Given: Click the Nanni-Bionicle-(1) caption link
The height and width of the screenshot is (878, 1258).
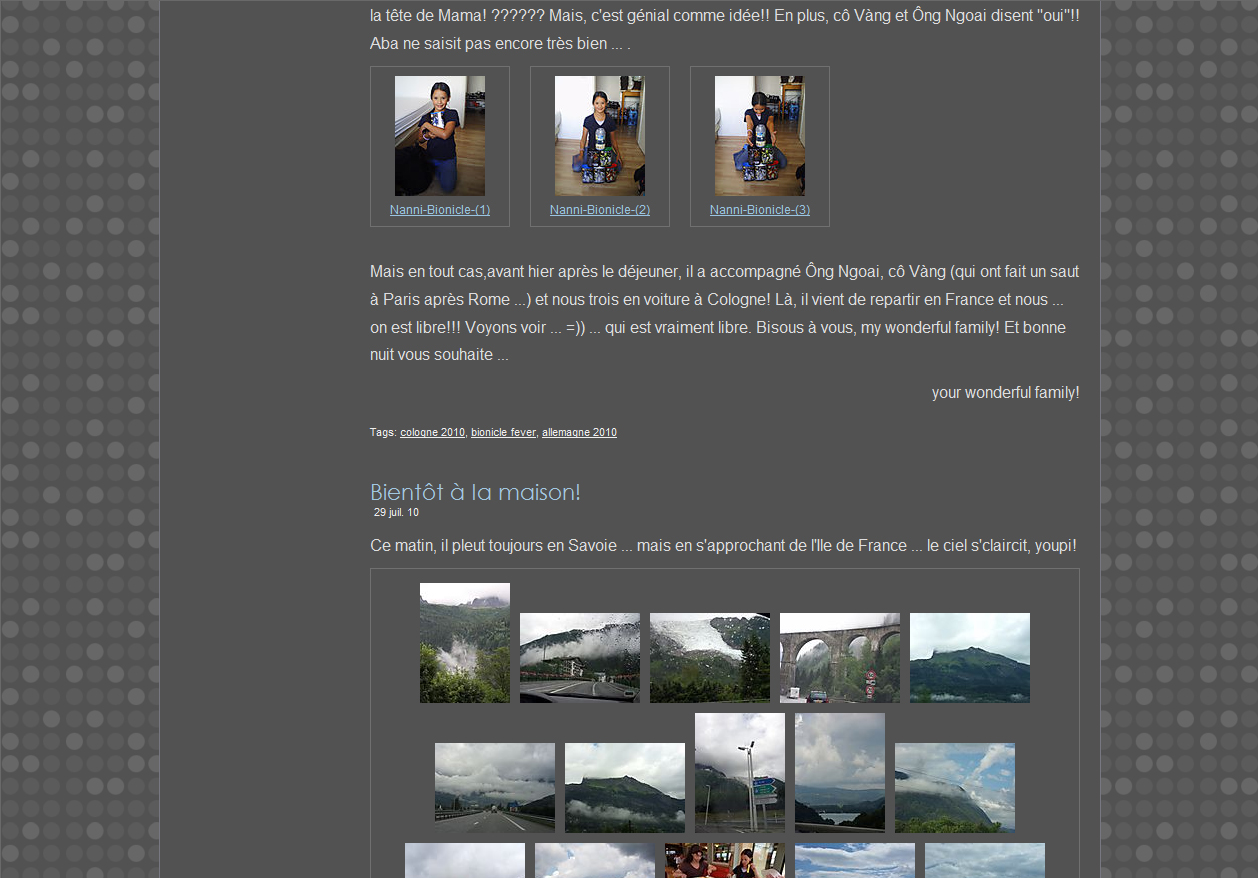Looking at the screenshot, I should click(x=440, y=210).
